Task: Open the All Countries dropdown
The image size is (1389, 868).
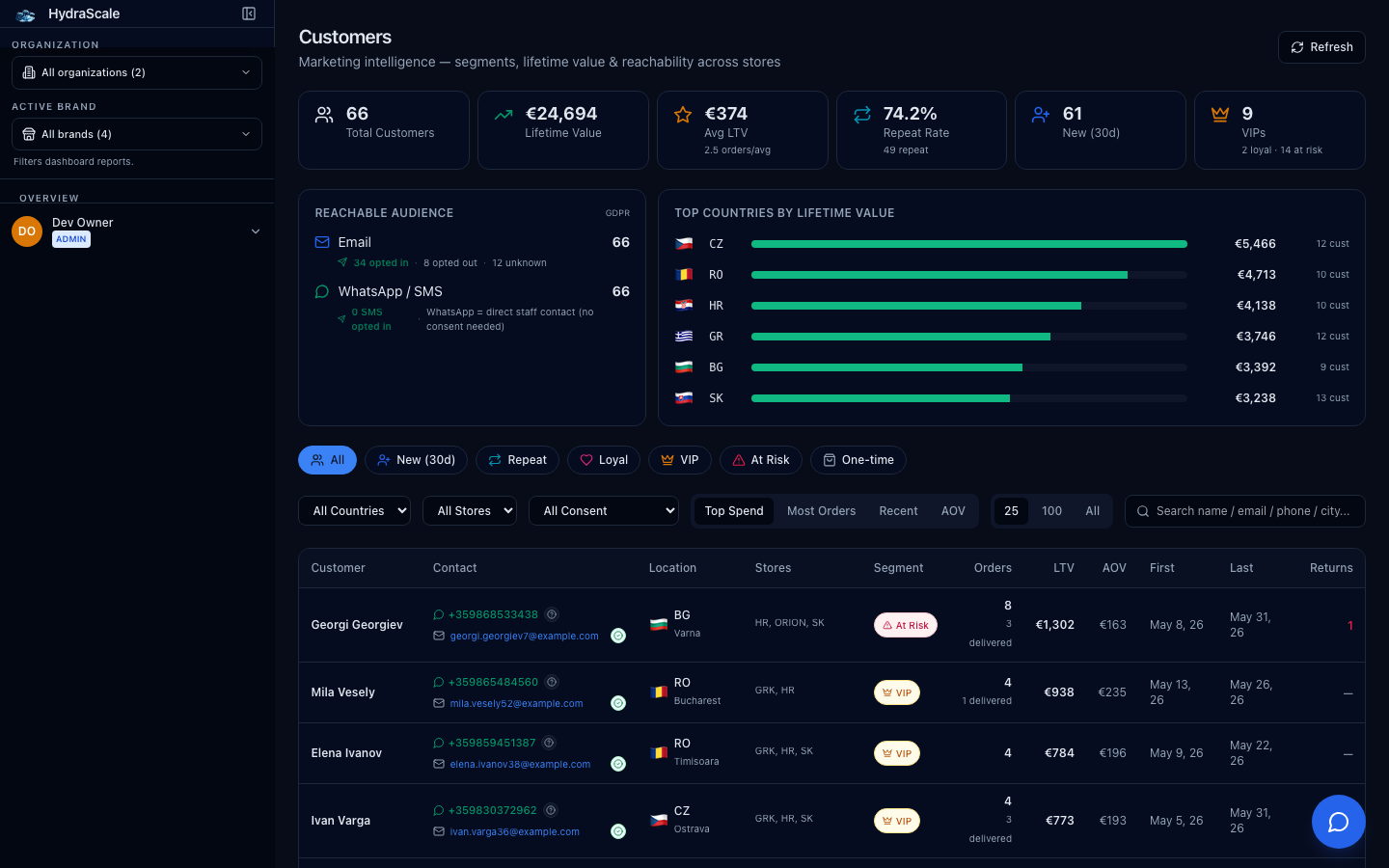Action: click(354, 511)
